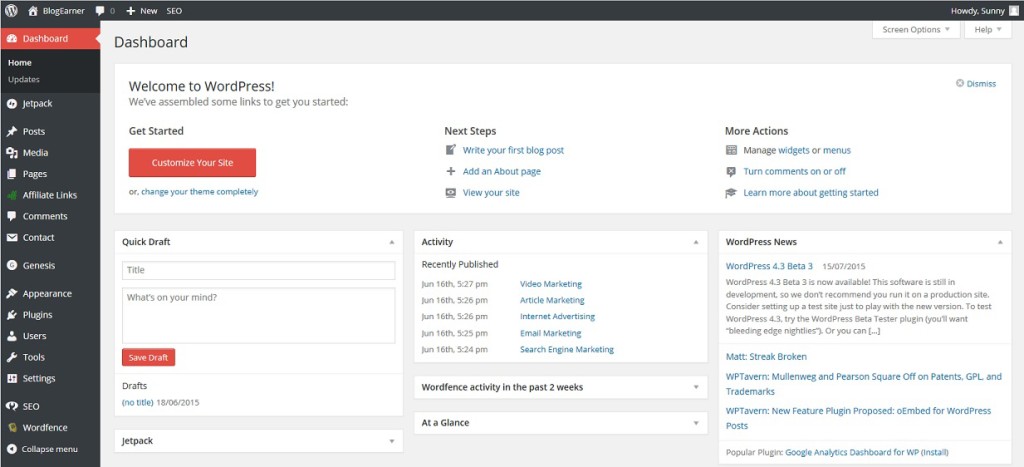Click the Install link for popular plugin
Screen dimensions: 1024x467
point(934,452)
